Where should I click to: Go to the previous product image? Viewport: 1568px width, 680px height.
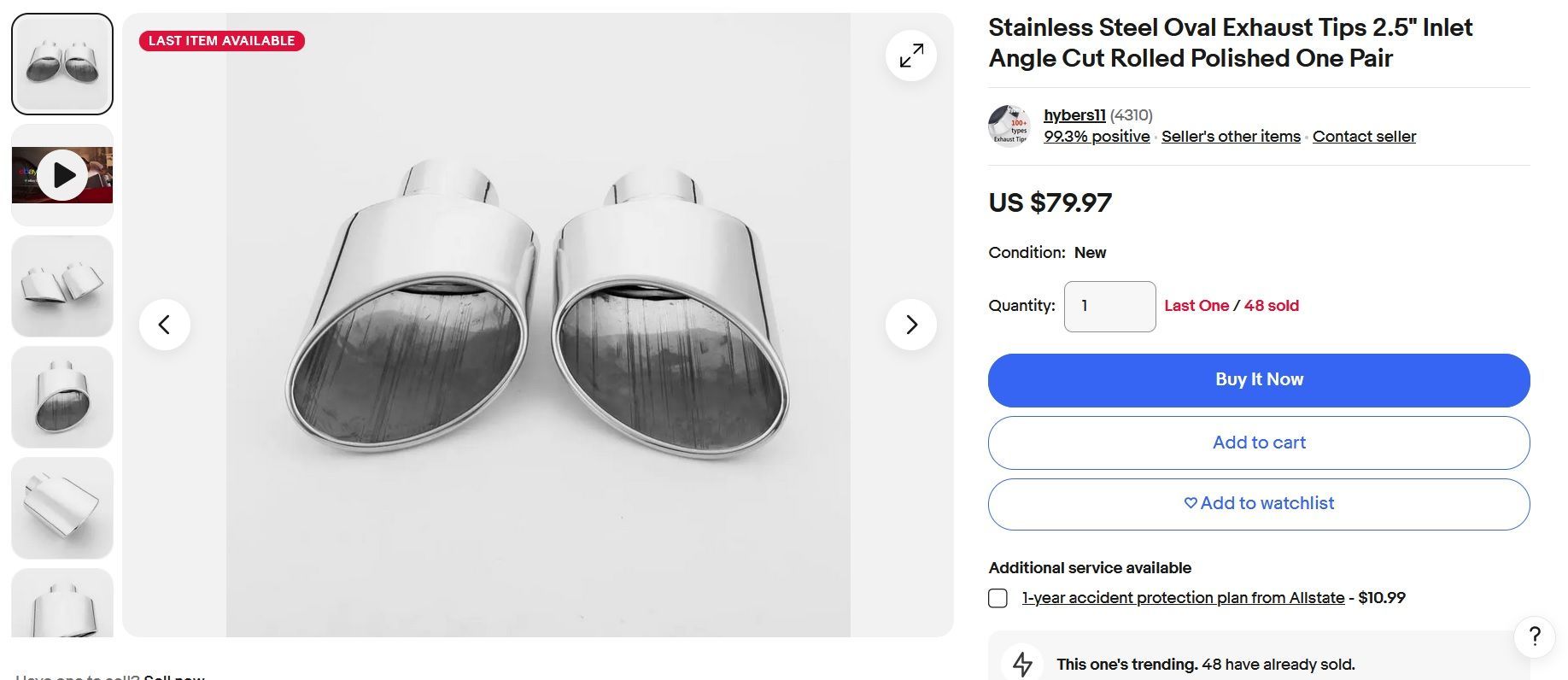tap(165, 325)
